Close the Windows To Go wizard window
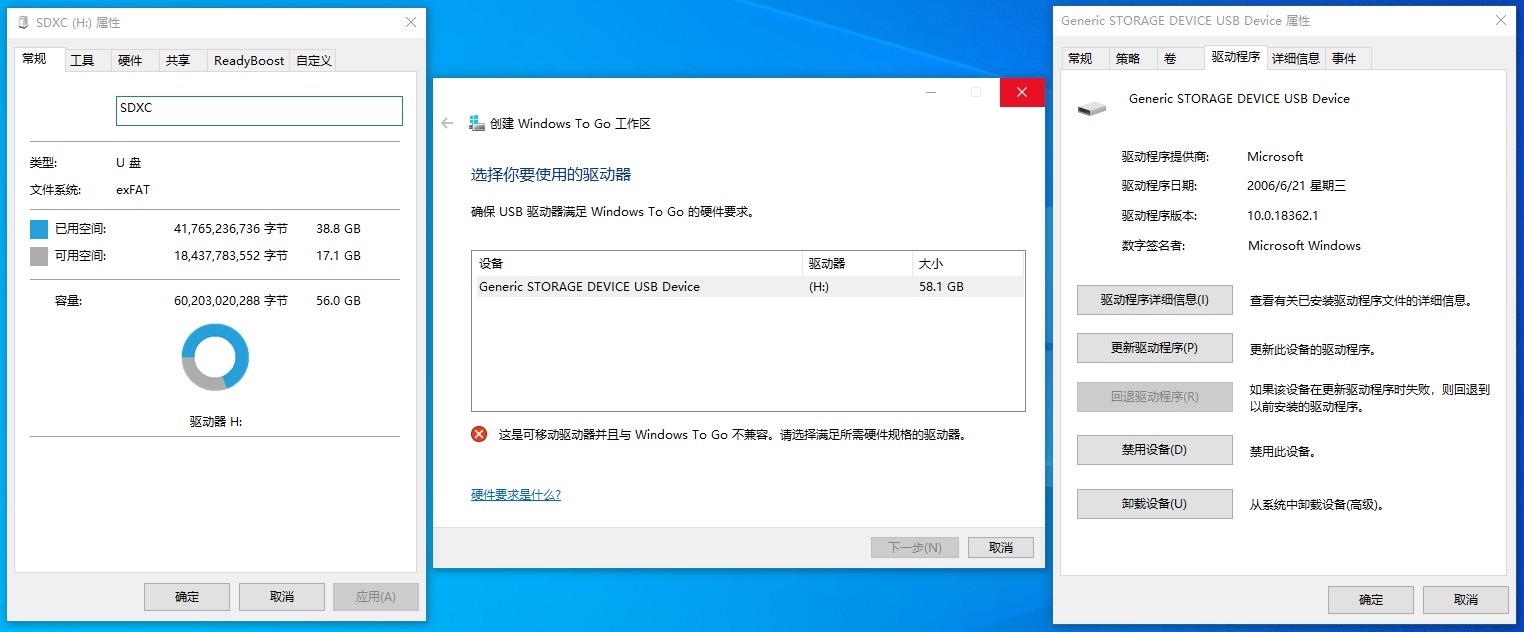 click(1021, 92)
